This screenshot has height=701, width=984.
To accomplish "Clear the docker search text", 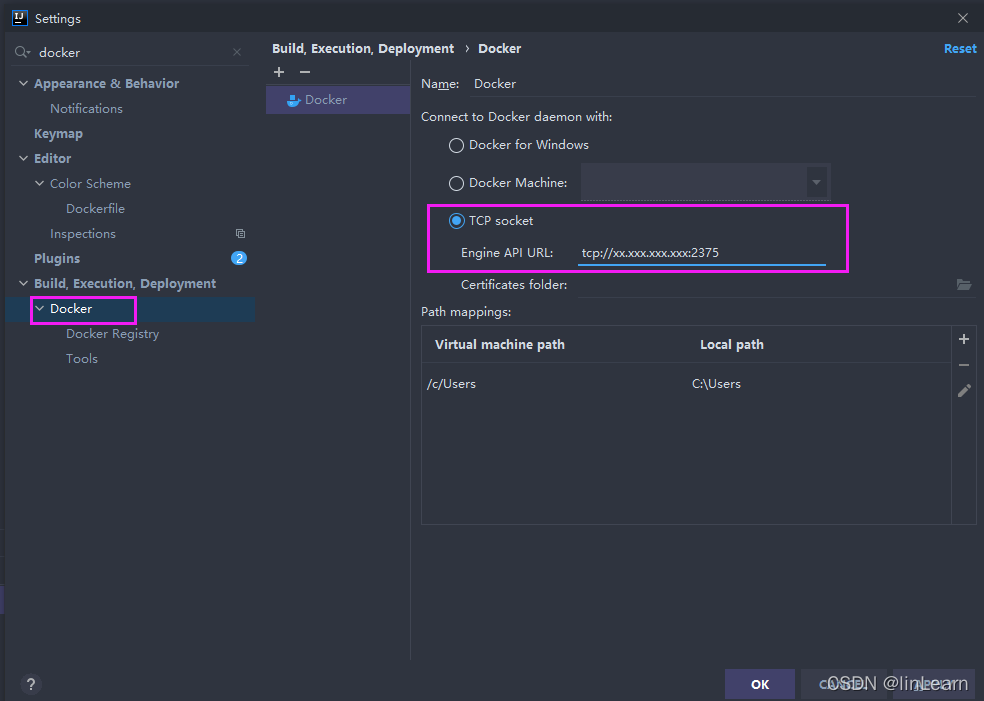I will 237,52.
